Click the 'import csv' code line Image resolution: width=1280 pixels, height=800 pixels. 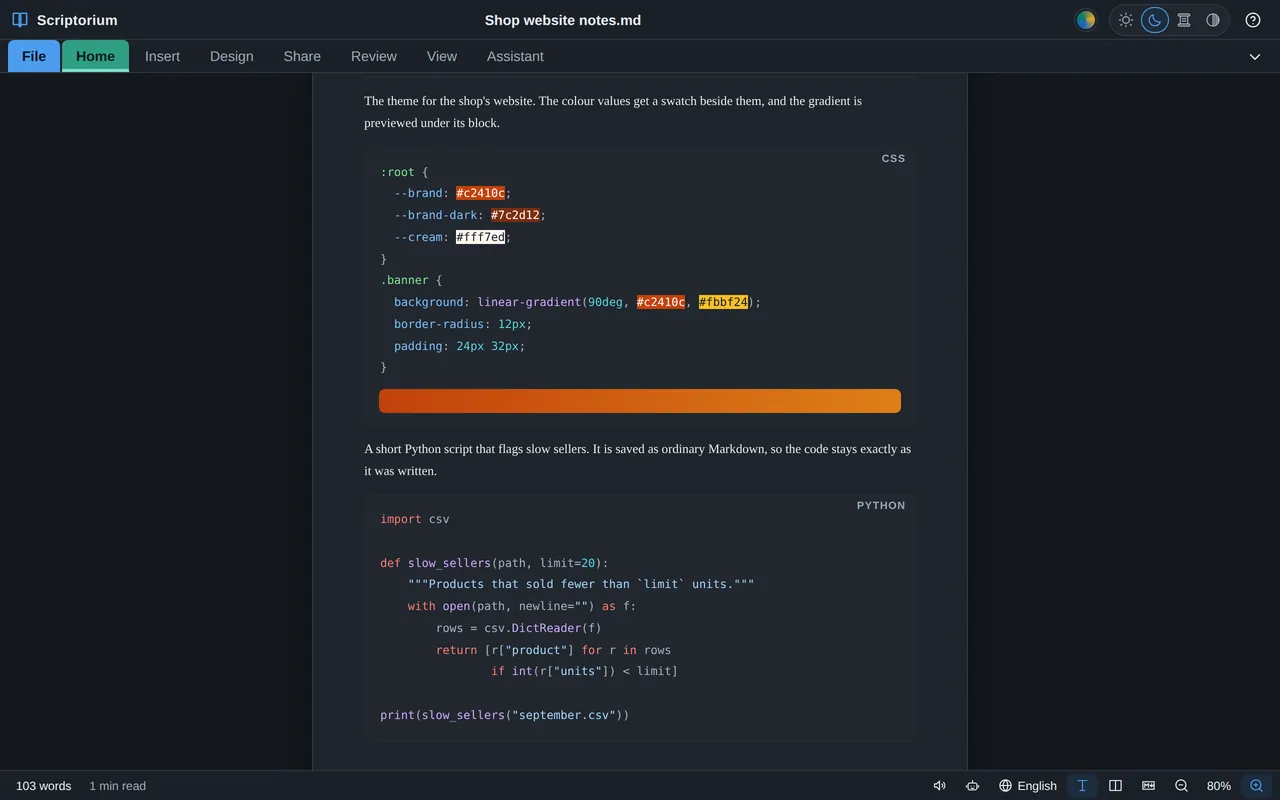tap(415, 519)
